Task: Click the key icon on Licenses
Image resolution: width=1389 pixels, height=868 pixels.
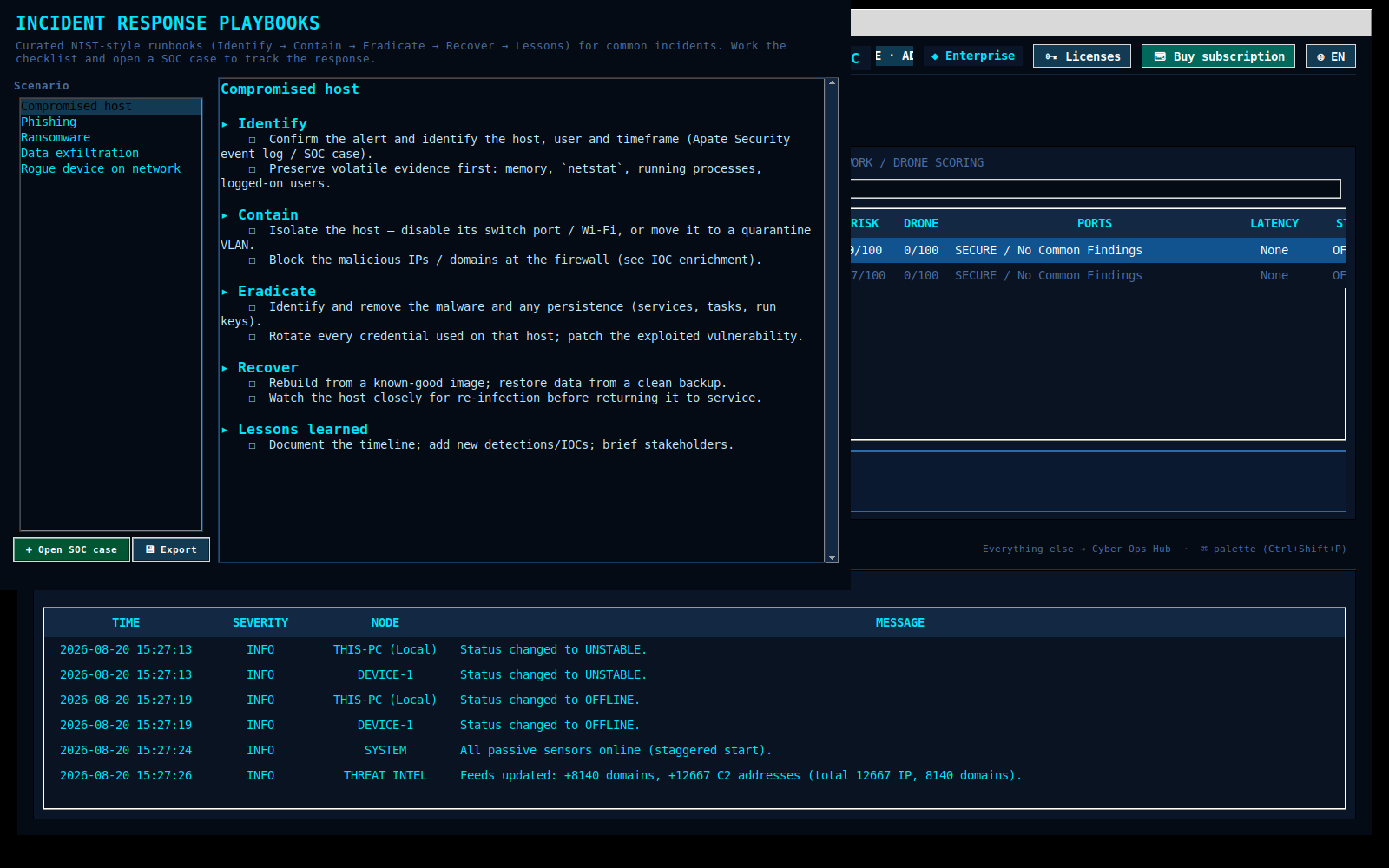Action: [x=1051, y=56]
